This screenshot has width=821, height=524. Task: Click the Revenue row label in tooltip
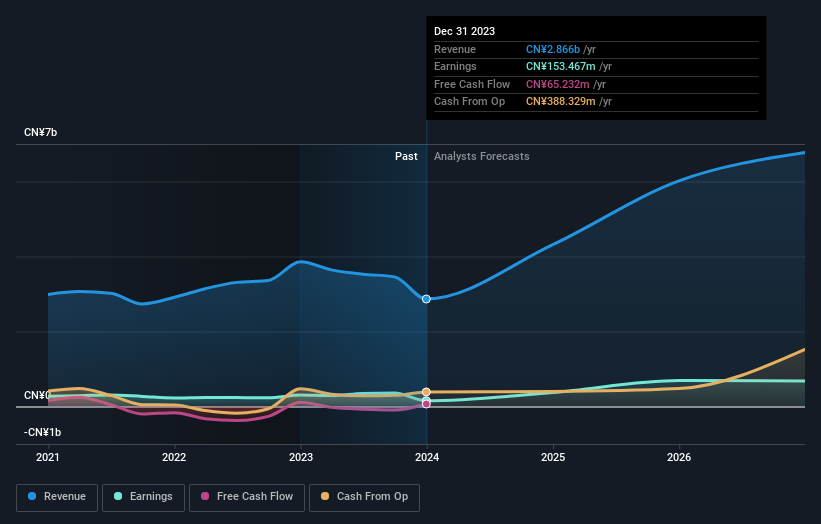click(x=455, y=49)
